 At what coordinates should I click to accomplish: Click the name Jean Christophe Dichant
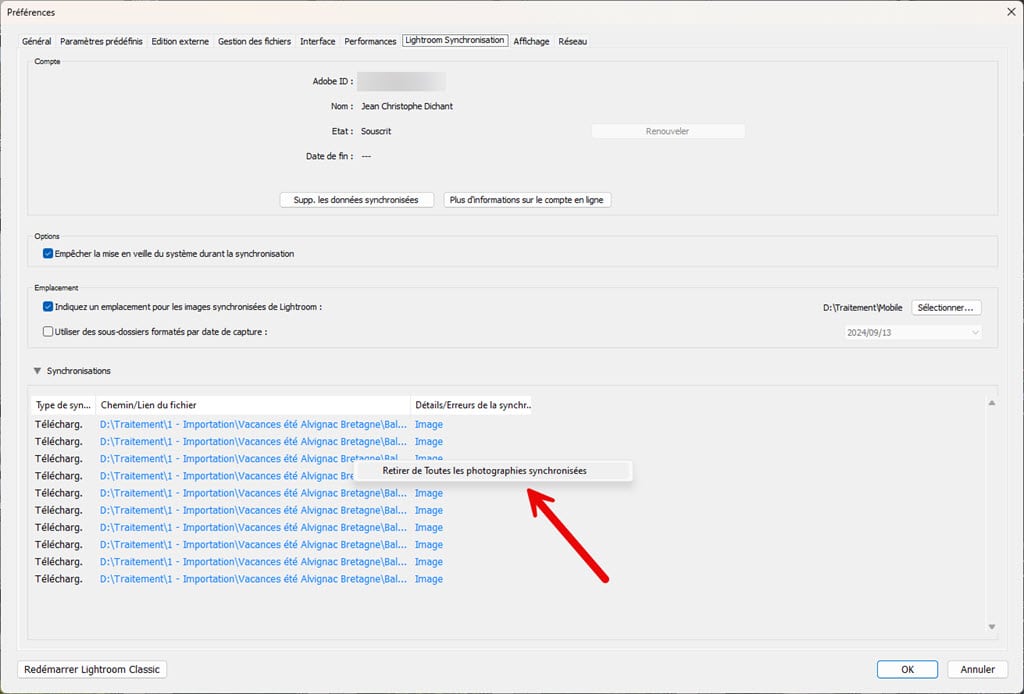coord(407,106)
